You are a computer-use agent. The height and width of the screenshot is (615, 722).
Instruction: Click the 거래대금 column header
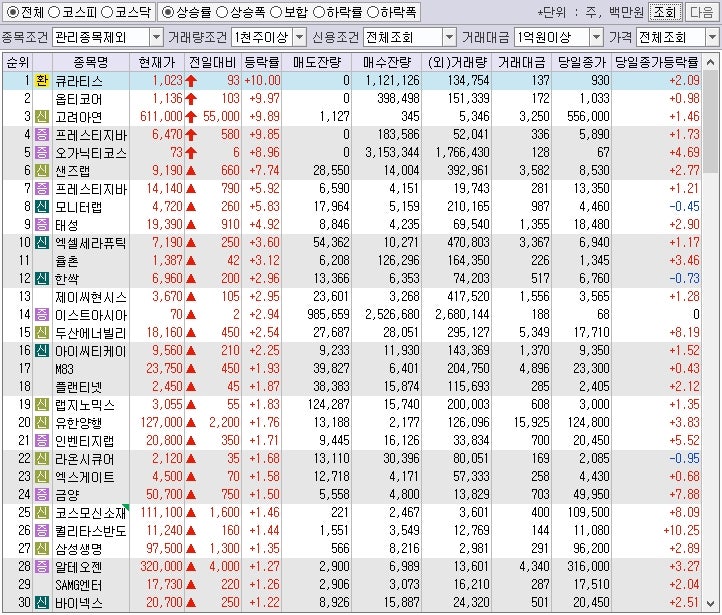tap(521, 62)
